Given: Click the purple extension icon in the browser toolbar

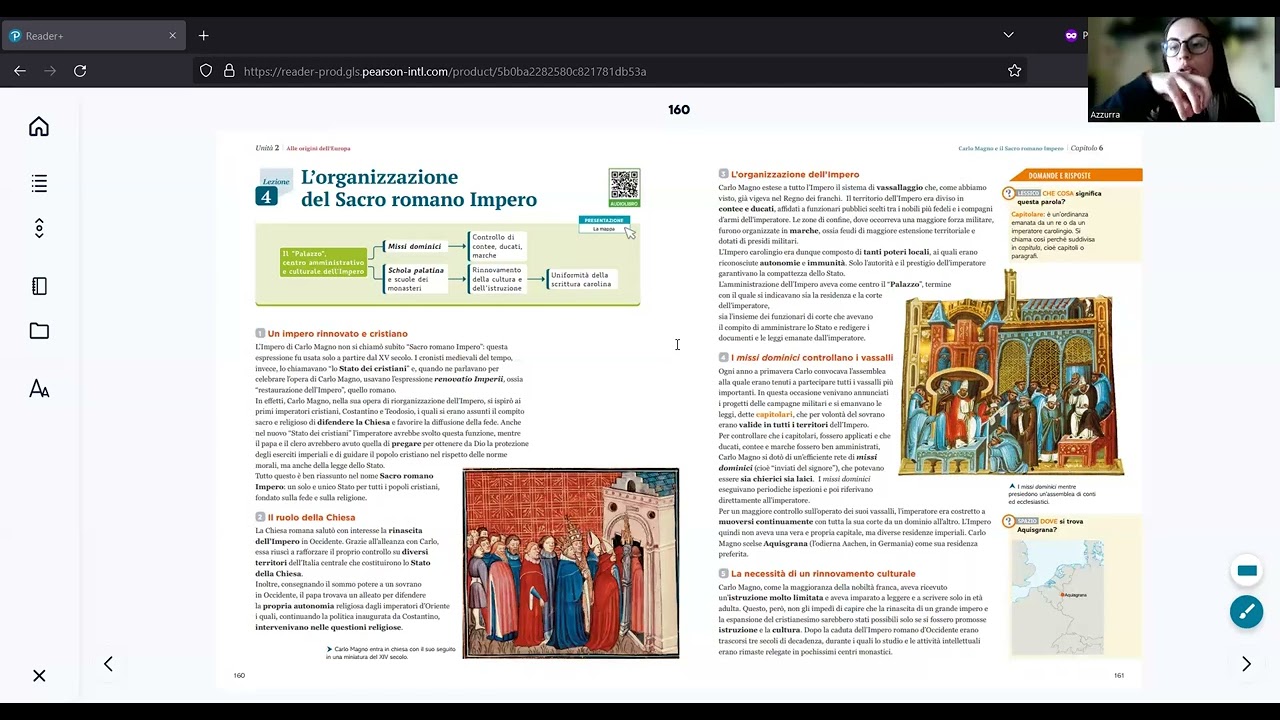Looking at the screenshot, I should (1071, 35).
